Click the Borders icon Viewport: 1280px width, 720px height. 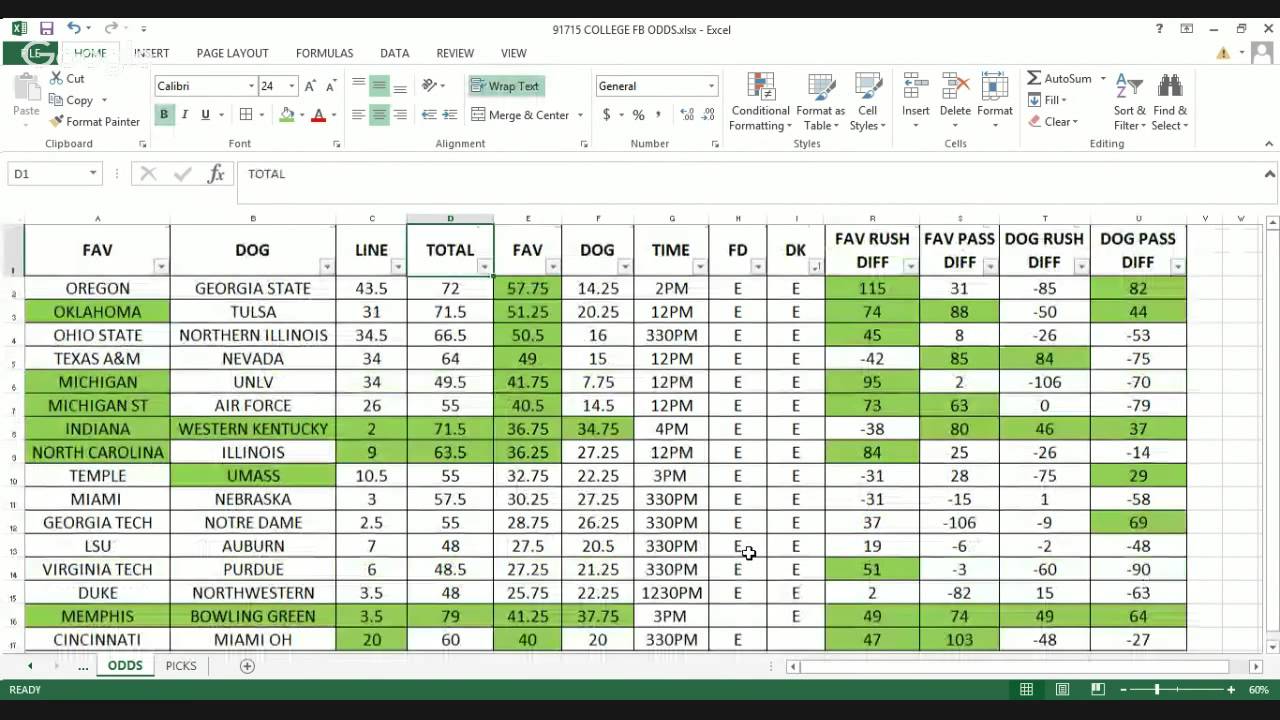coord(247,115)
